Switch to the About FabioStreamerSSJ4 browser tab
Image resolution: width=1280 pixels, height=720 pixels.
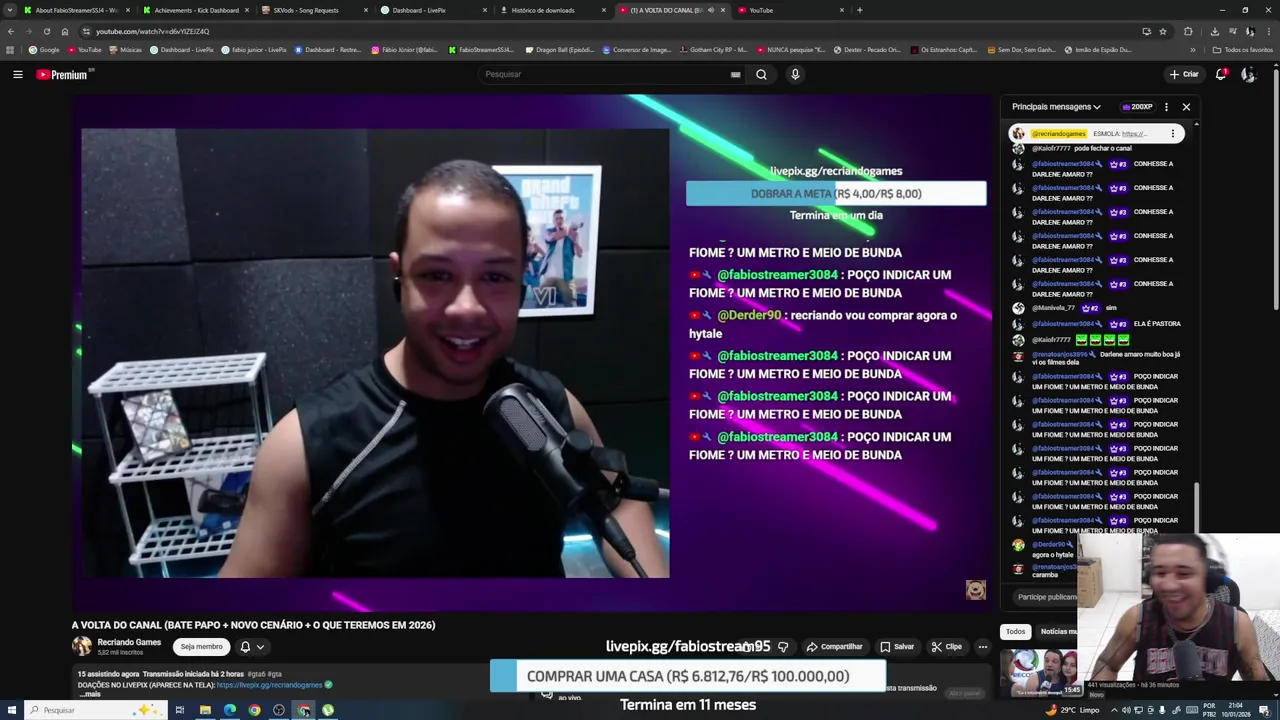click(x=75, y=10)
